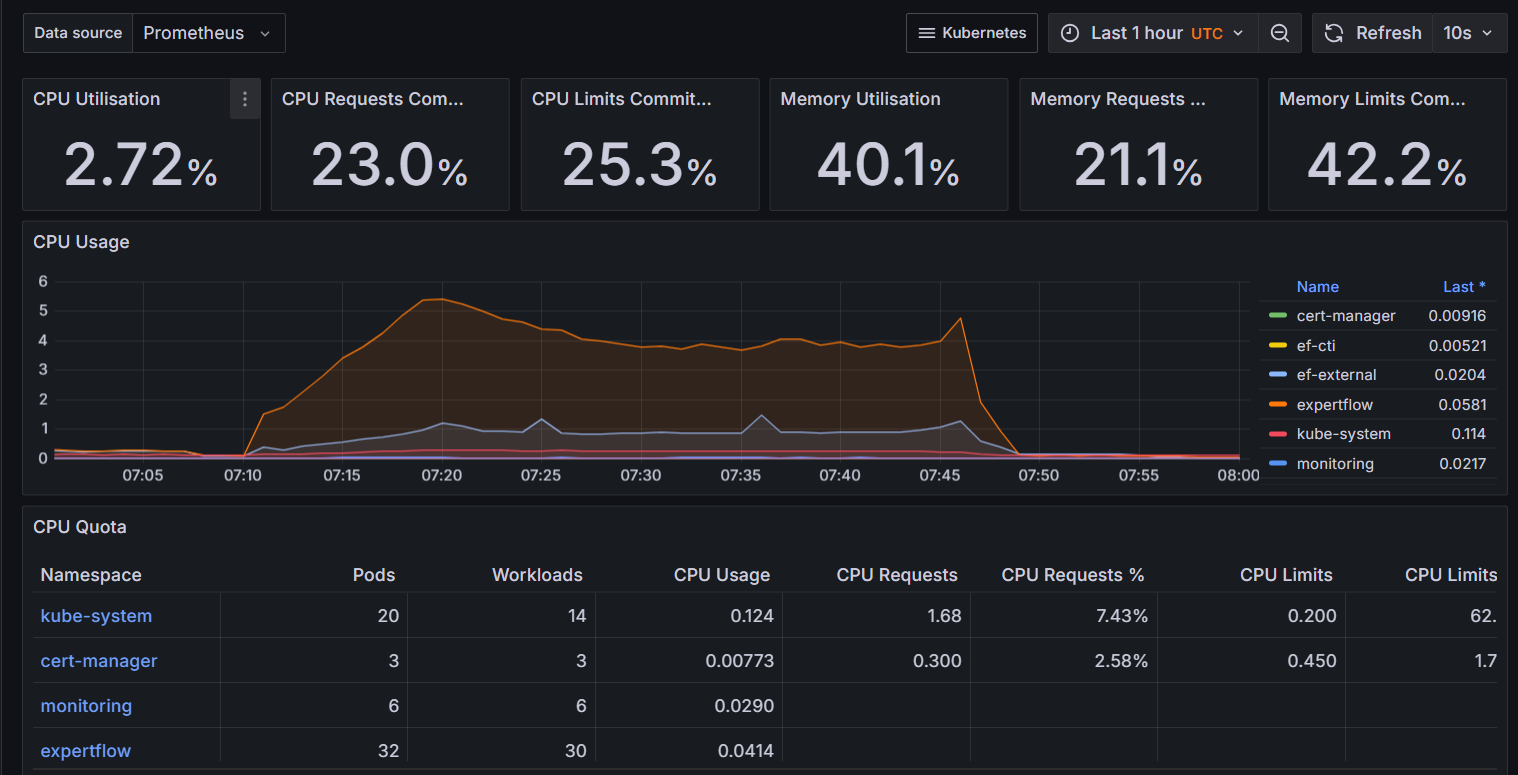Toggle expertflow series in chart legend
Viewport: 1518px width, 775px height.
coord(1334,405)
